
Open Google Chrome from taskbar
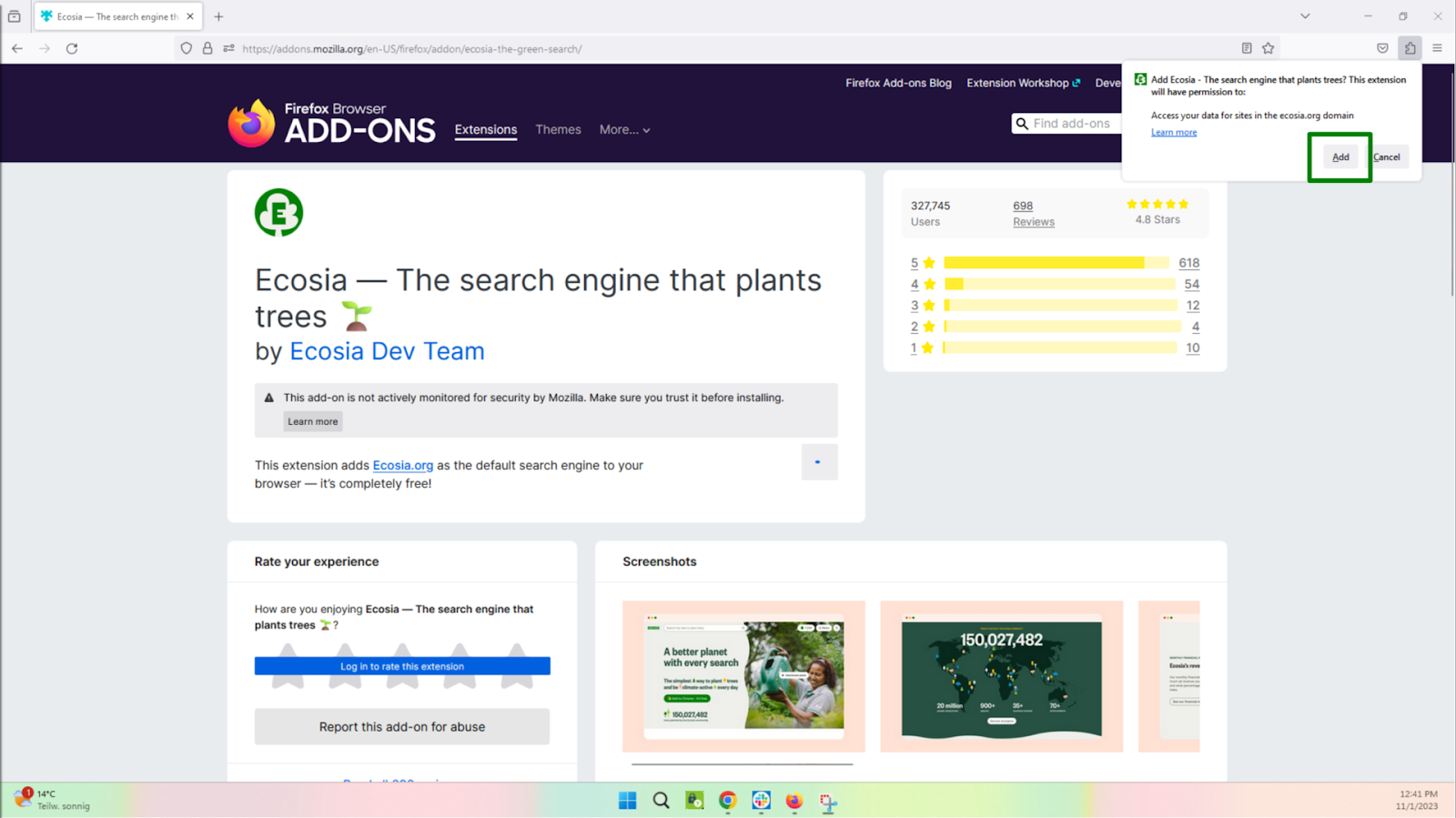(x=728, y=801)
